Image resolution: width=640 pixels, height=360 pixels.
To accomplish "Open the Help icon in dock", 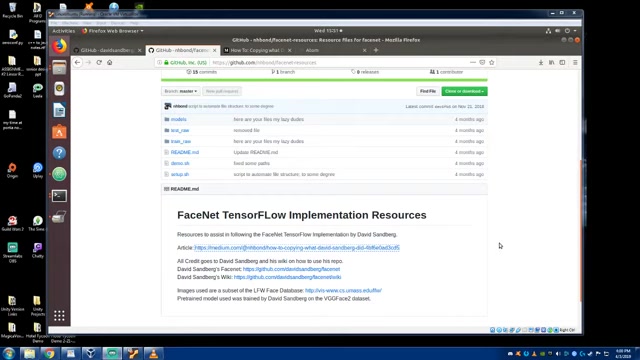I will [x=59, y=153].
